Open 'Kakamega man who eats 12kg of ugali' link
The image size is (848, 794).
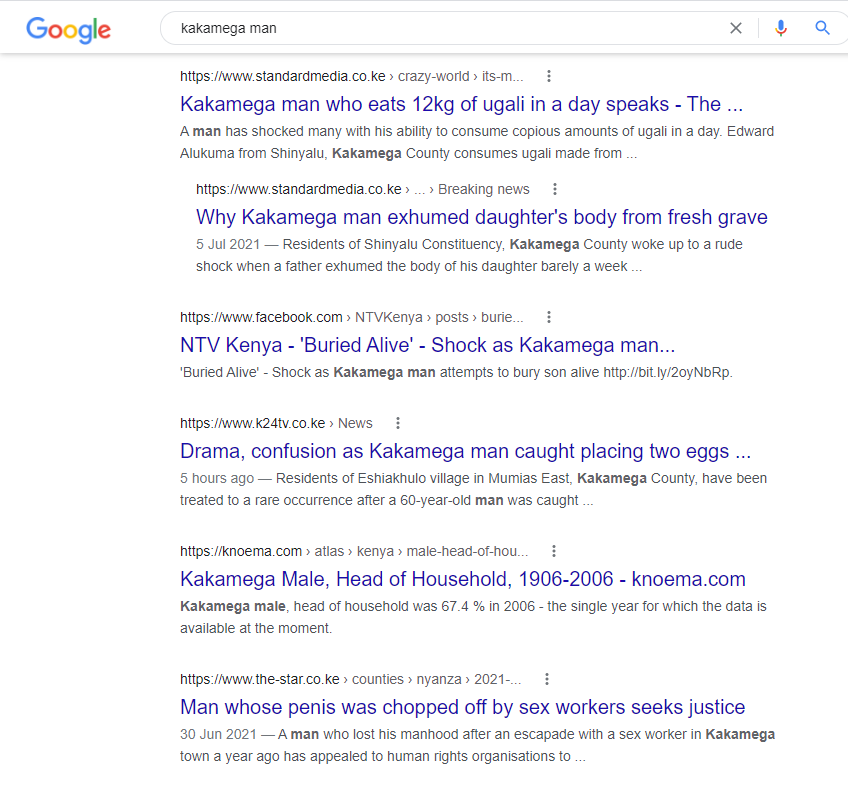461,104
